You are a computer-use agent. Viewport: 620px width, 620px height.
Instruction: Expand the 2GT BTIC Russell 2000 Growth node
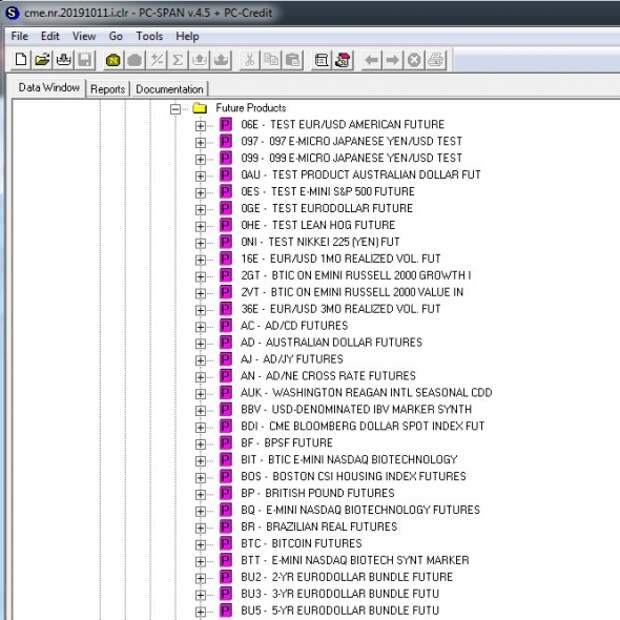[x=200, y=276]
